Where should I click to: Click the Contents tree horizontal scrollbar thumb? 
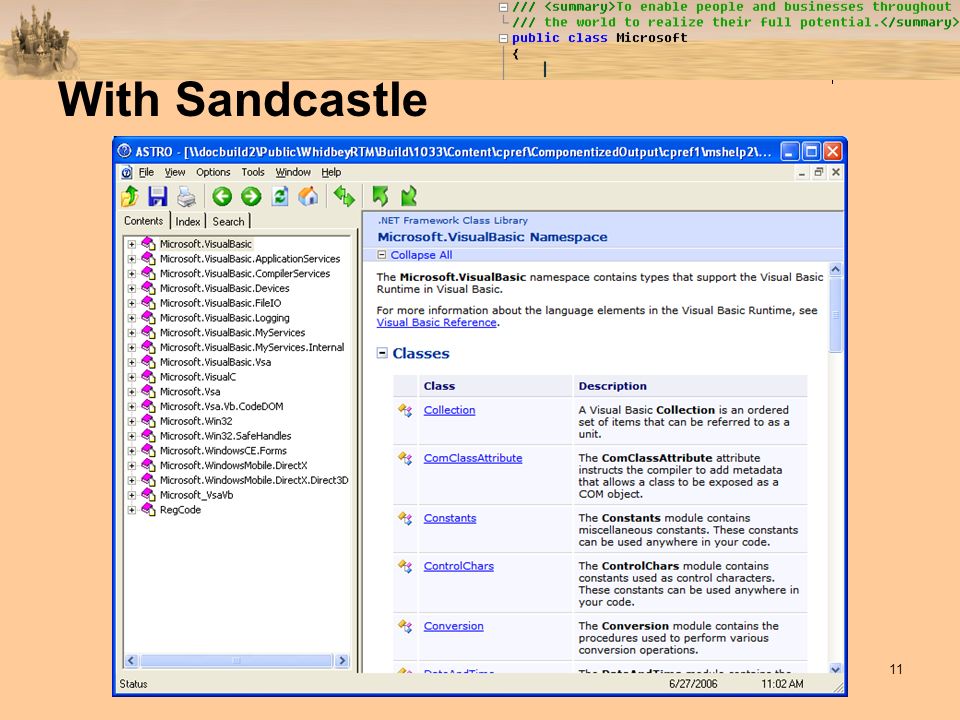pyautogui.click(x=236, y=661)
